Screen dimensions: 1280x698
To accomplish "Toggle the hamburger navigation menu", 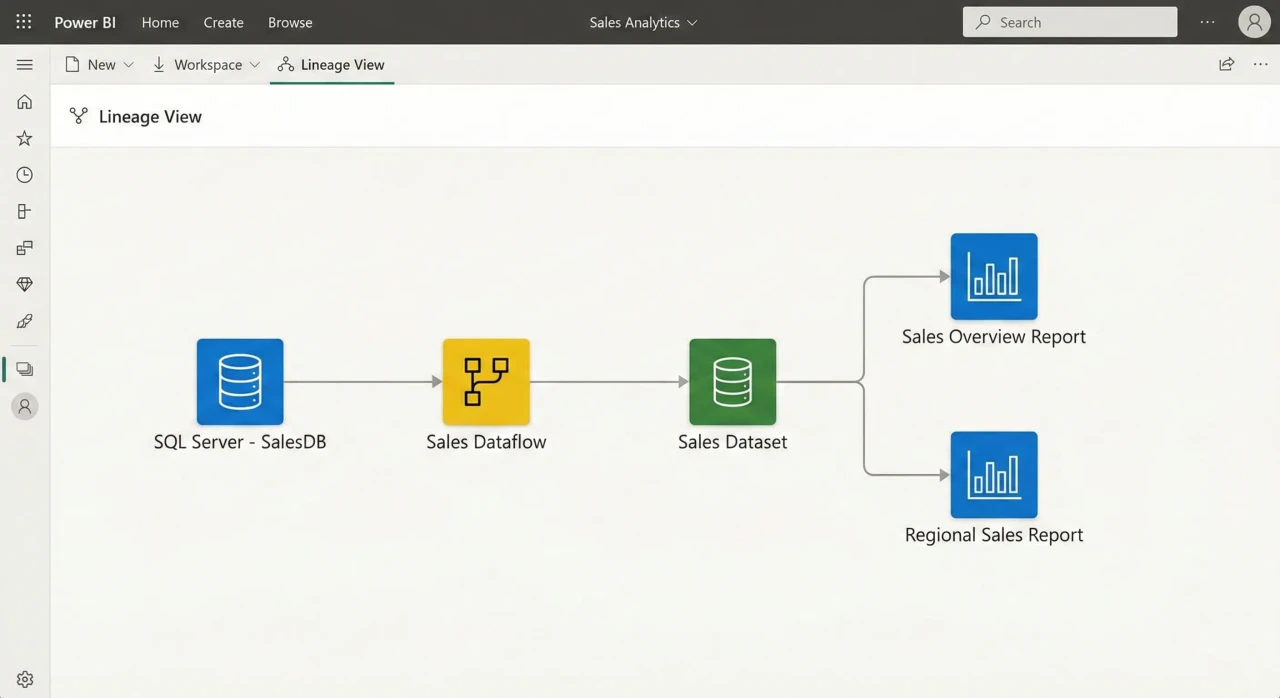I will click(x=25, y=65).
